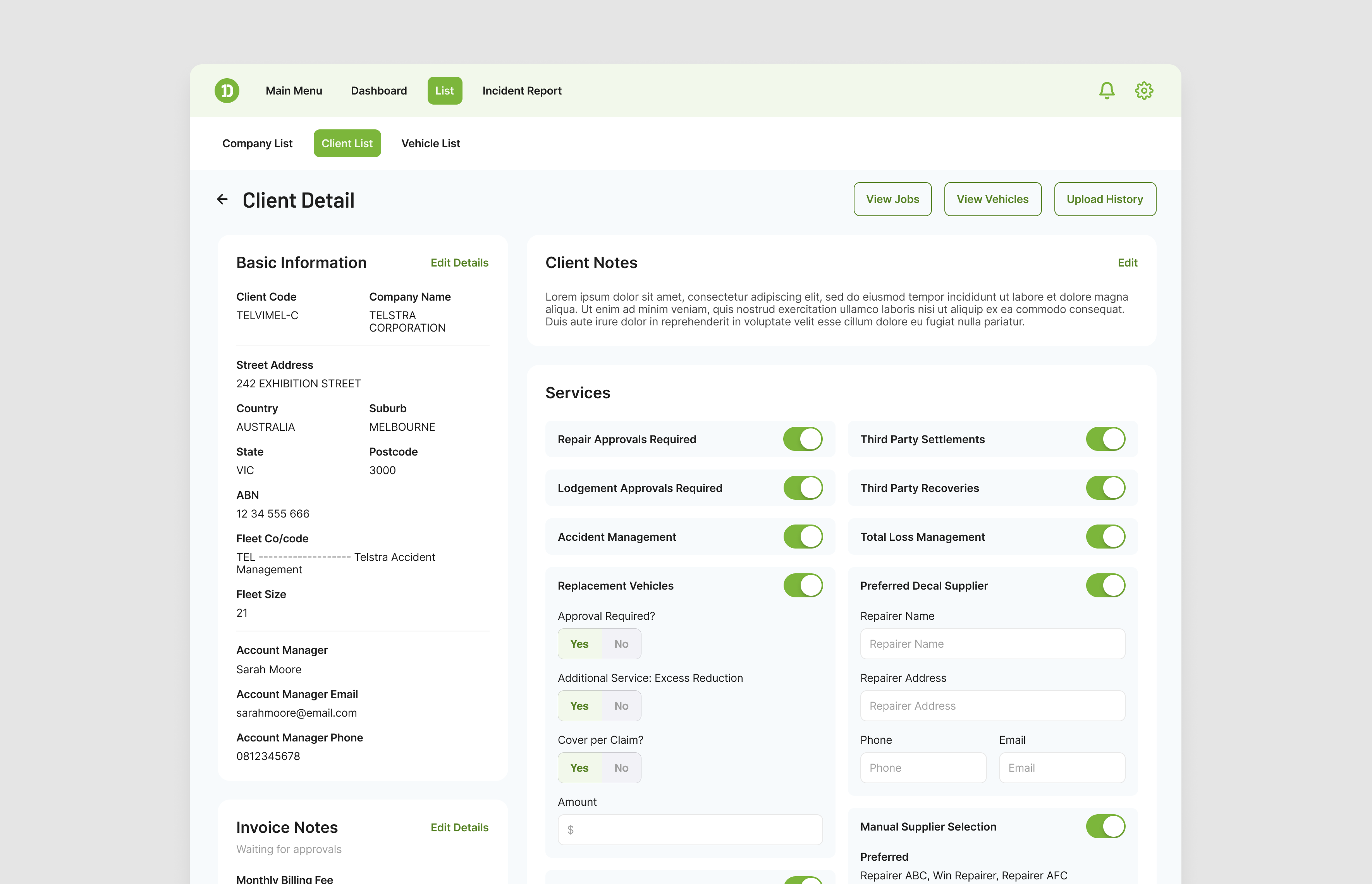The image size is (1372, 884).
Task: Disable Accident Management switch
Action: (x=803, y=537)
